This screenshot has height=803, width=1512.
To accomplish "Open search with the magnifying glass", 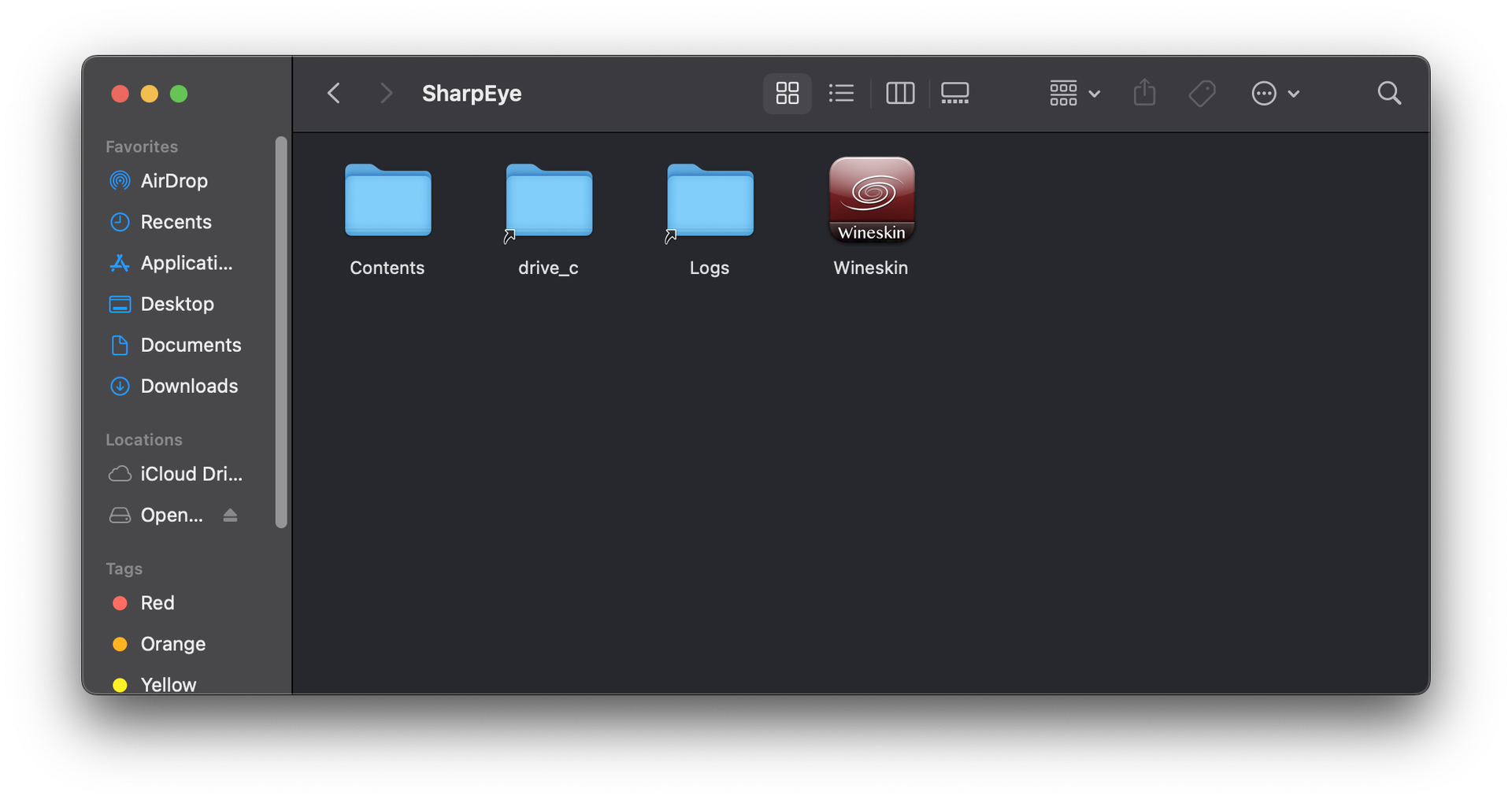I will coord(1389,94).
